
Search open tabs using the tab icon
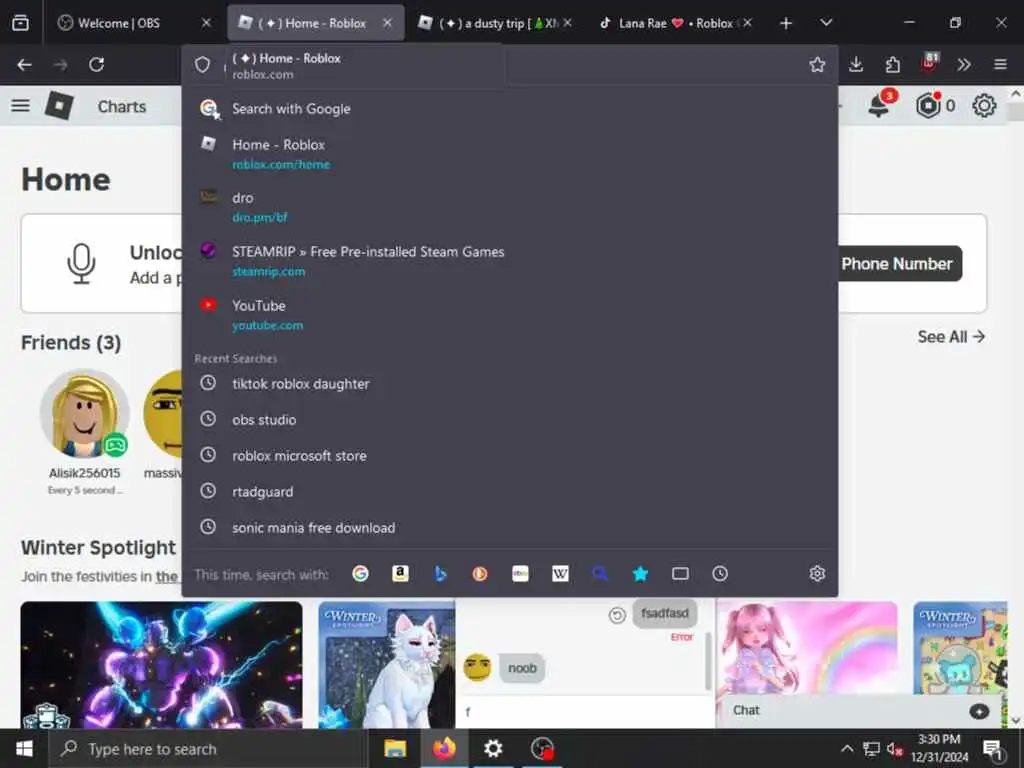[680, 573]
